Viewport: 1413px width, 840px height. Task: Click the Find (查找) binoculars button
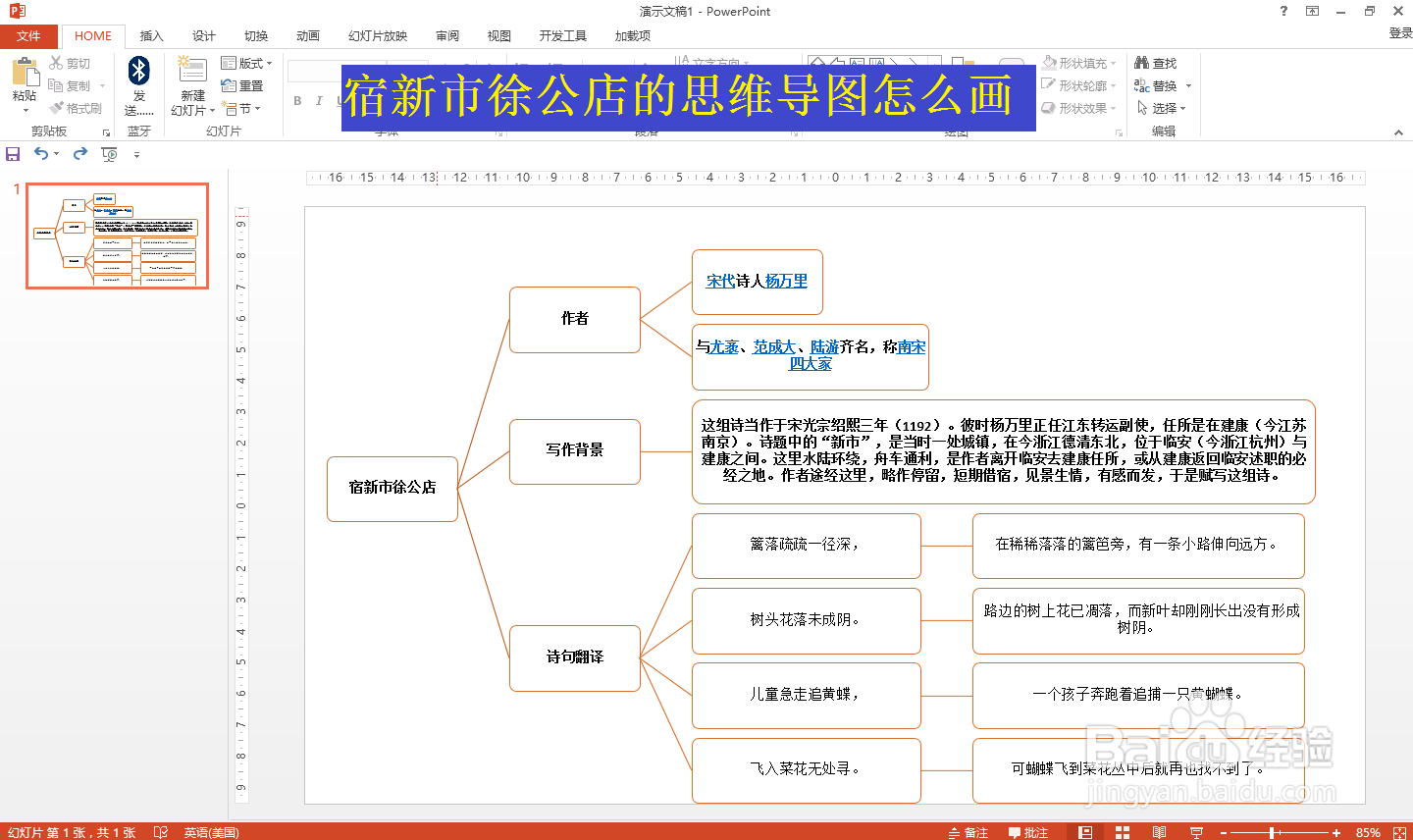(1156, 63)
